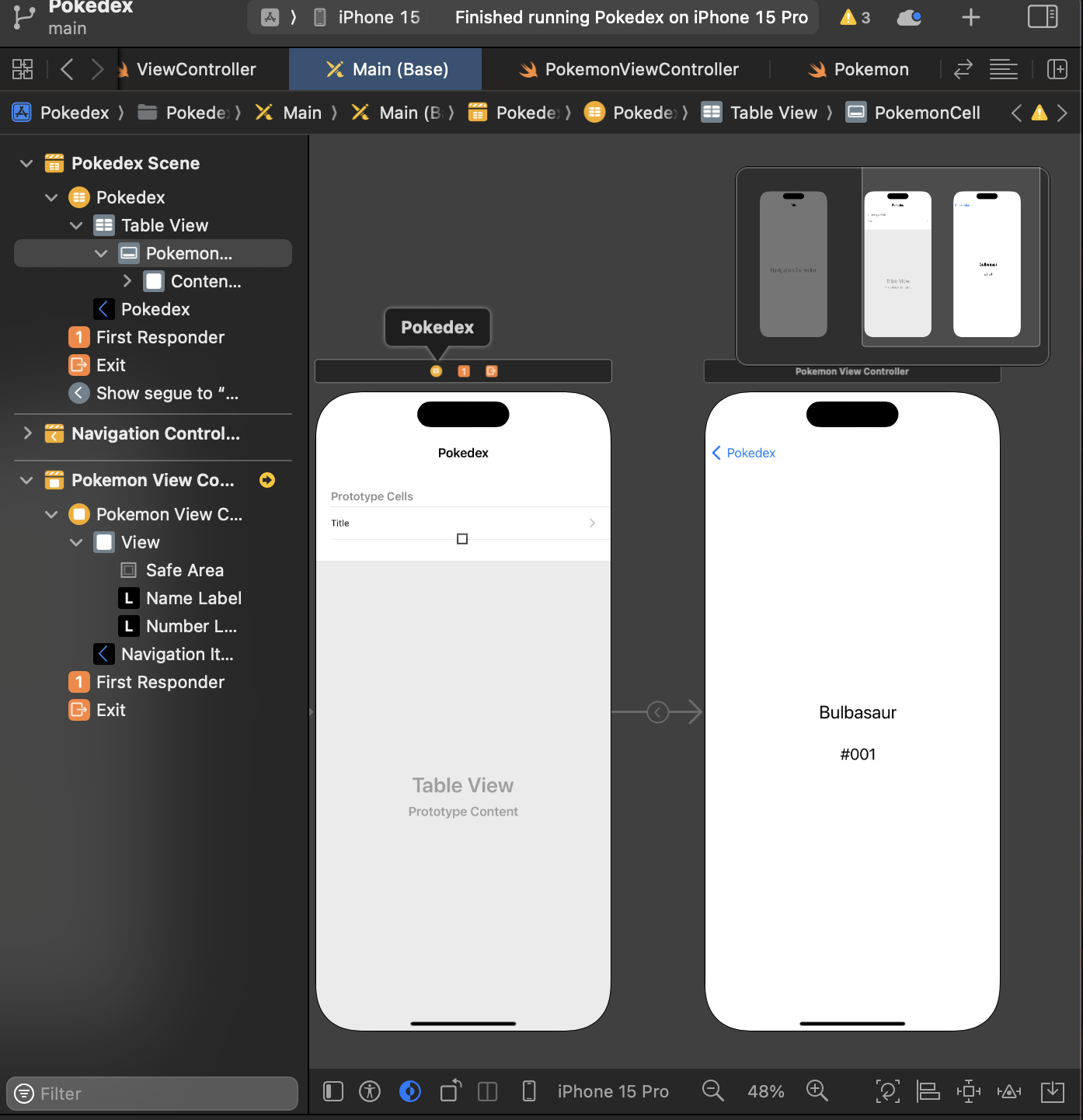The height and width of the screenshot is (1120, 1083).
Task: Click the Pokedex back button on canvas
Action: point(744,453)
